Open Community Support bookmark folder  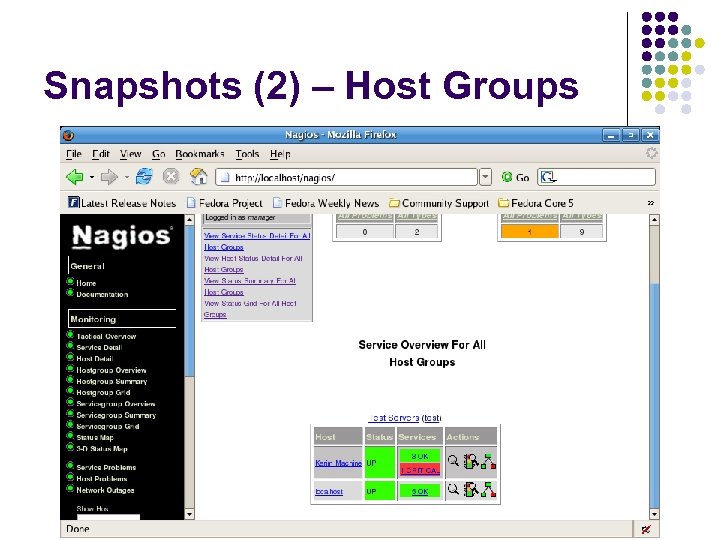click(439, 203)
